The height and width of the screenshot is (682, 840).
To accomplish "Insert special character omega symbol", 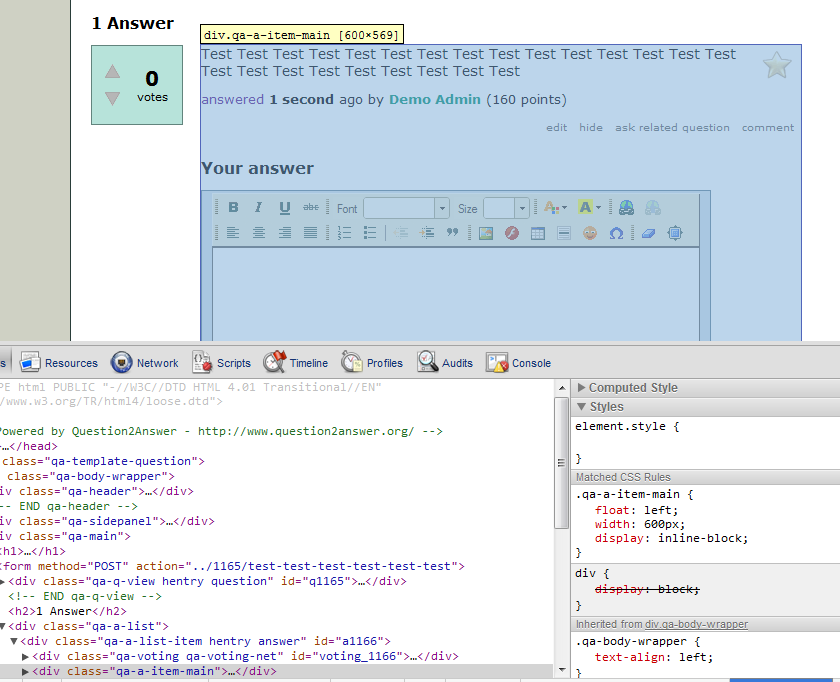I will tap(616, 233).
